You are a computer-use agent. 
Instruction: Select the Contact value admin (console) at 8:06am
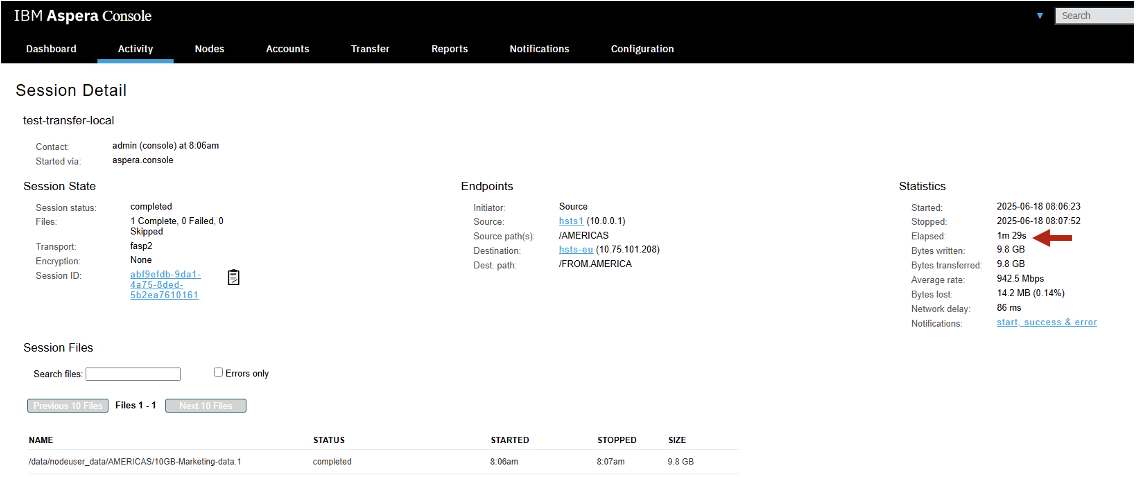(x=166, y=146)
